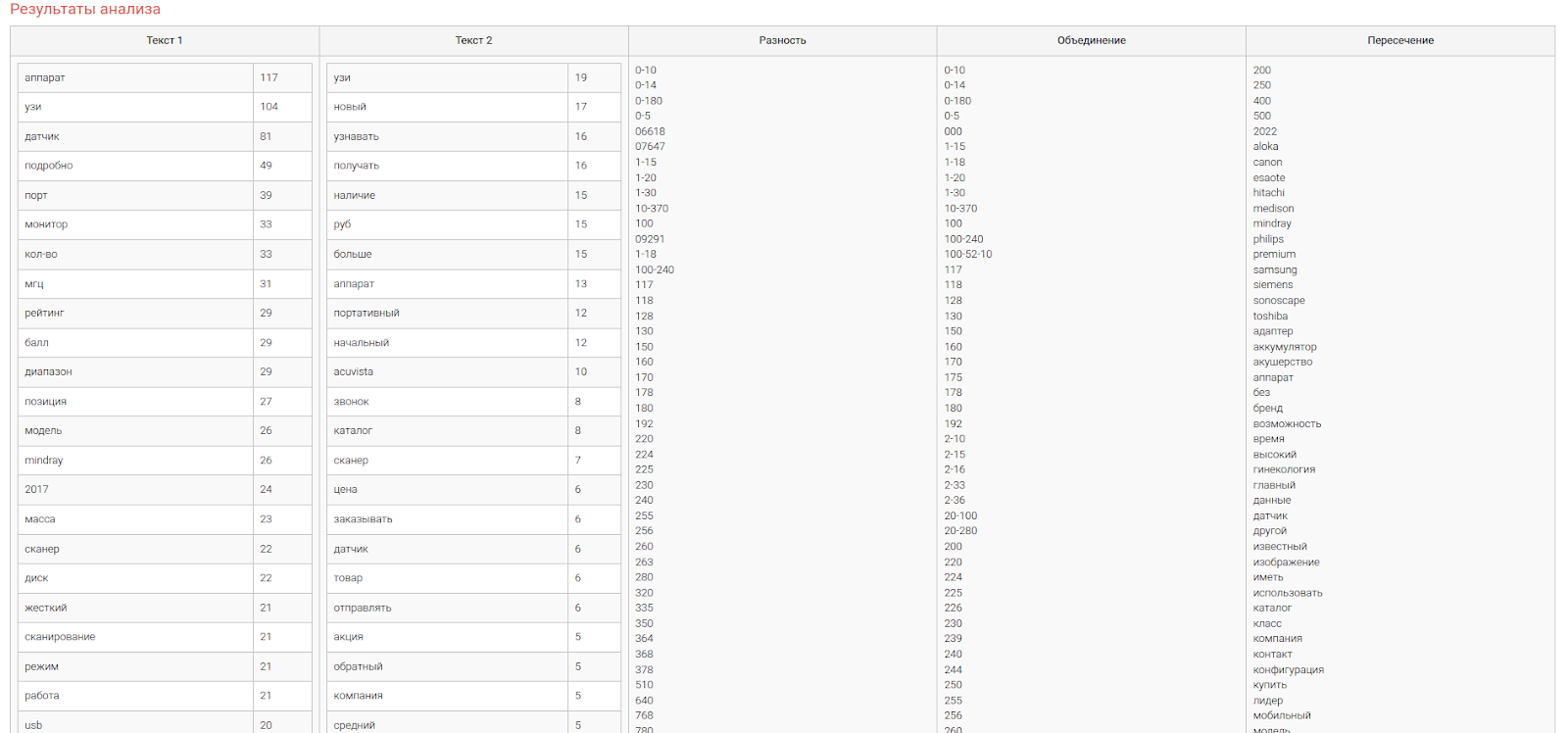Image resolution: width=1568 pixels, height=733 pixels.
Task: Click the count 117 next to "аппарат"
Action: tap(269, 77)
